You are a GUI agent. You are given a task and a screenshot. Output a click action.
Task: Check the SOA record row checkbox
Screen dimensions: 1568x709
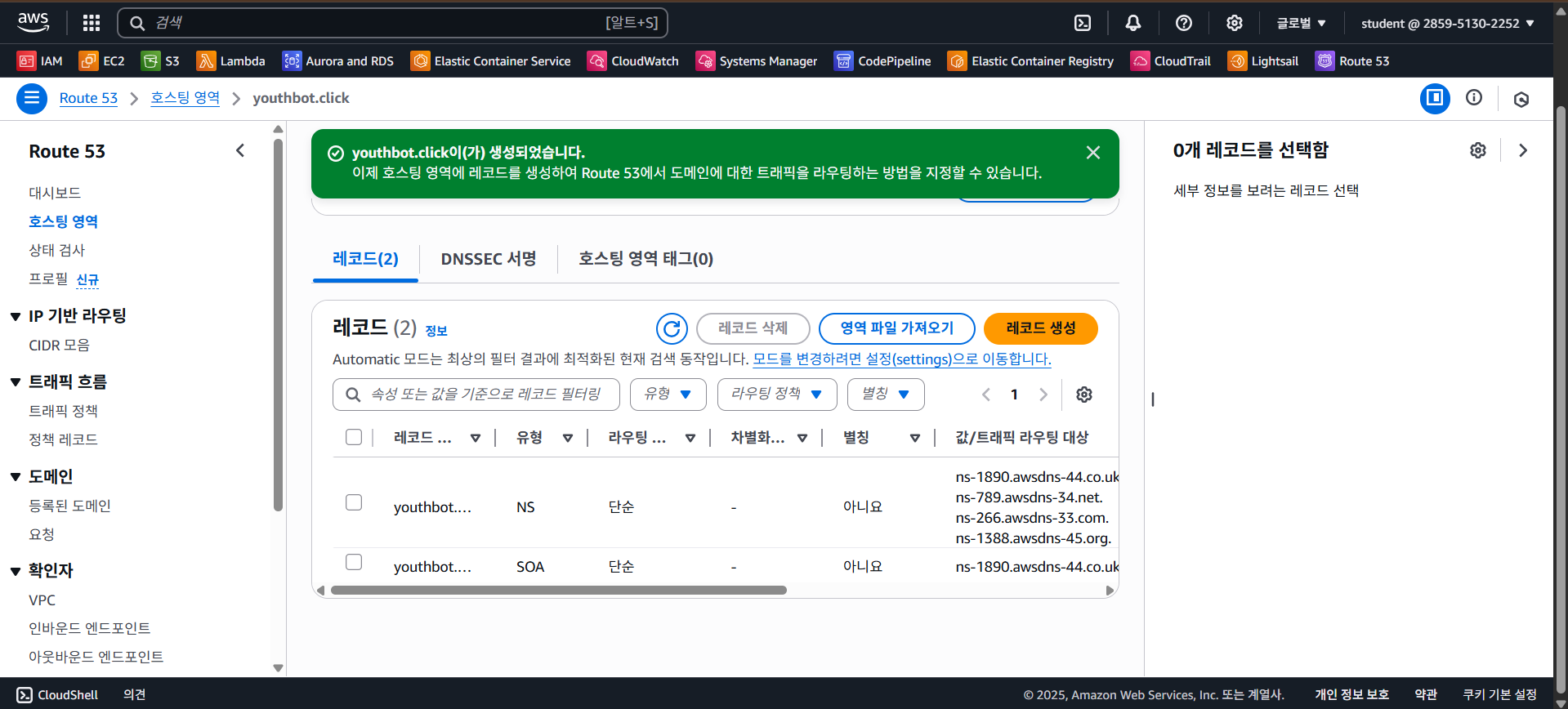point(354,562)
